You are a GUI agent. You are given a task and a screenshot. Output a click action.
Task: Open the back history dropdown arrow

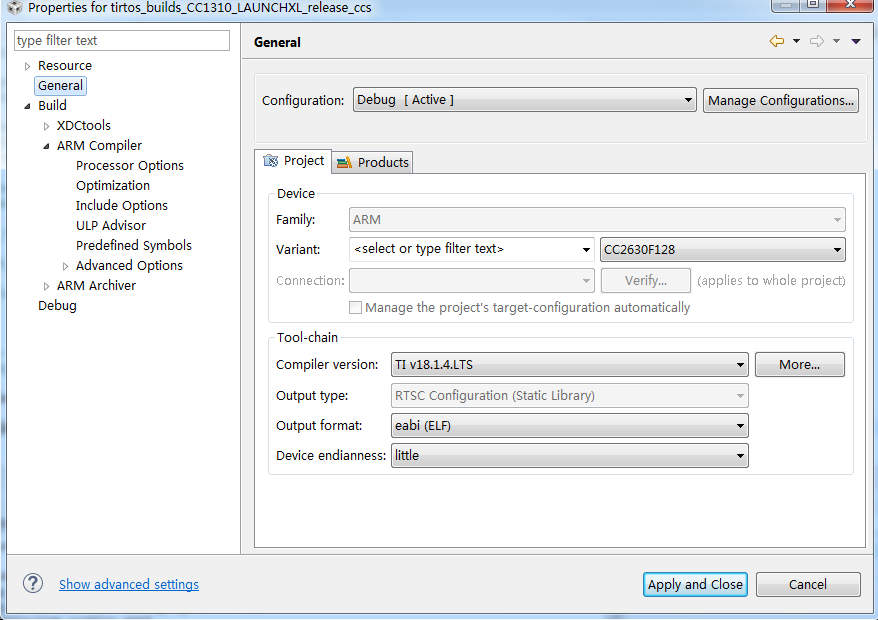[796, 41]
